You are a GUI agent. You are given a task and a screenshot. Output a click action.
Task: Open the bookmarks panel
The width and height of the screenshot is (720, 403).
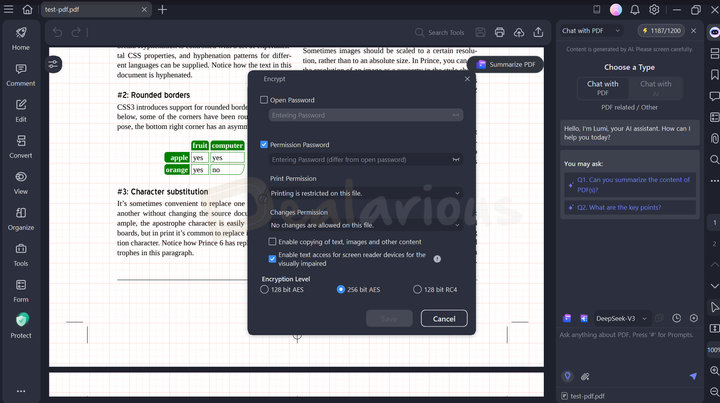[714, 75]
